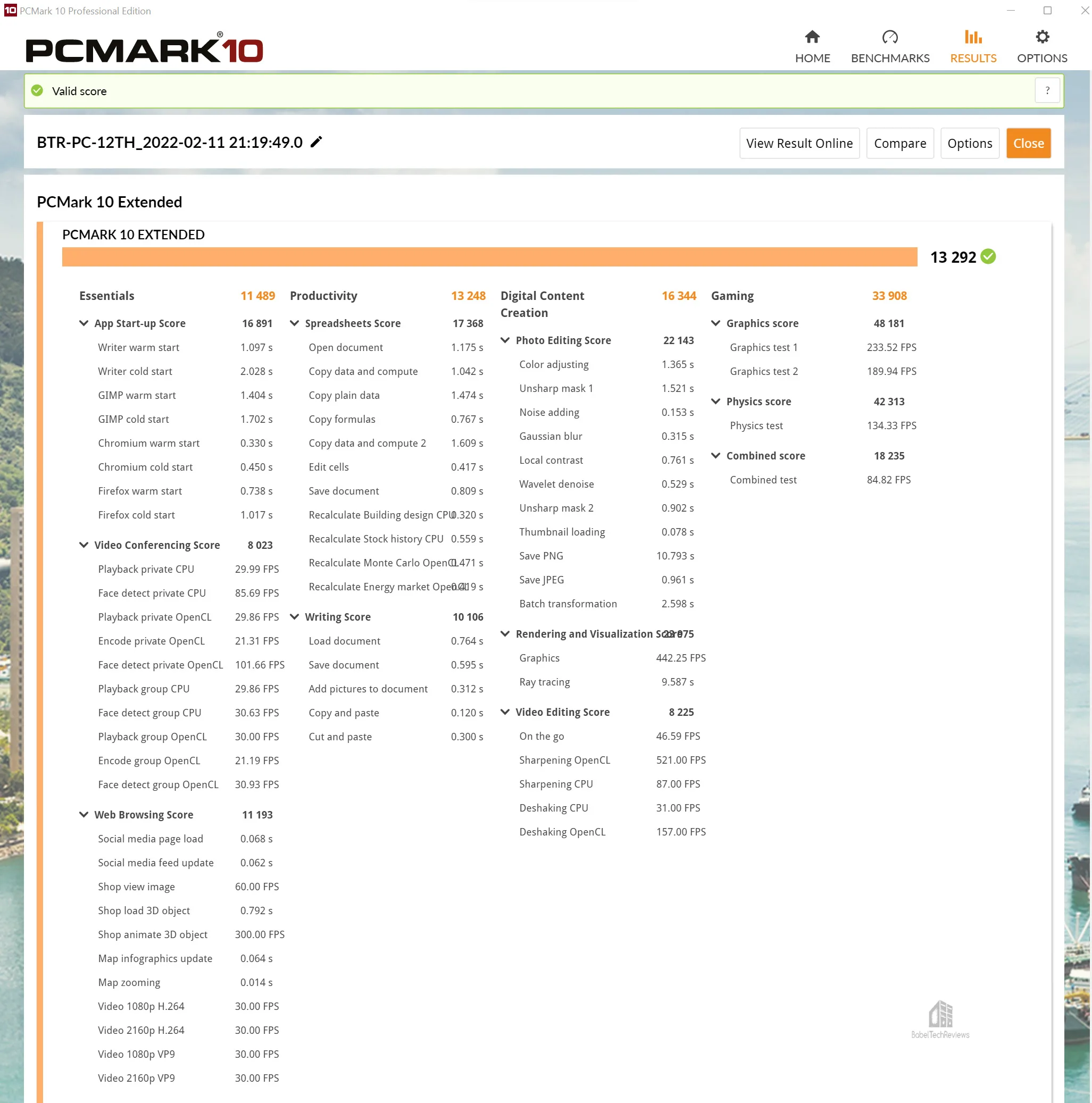The width and height of the screenshot is (1092, 1103).
Task: Click the green Valid score checkmark icon
Action: click(37, 91)
